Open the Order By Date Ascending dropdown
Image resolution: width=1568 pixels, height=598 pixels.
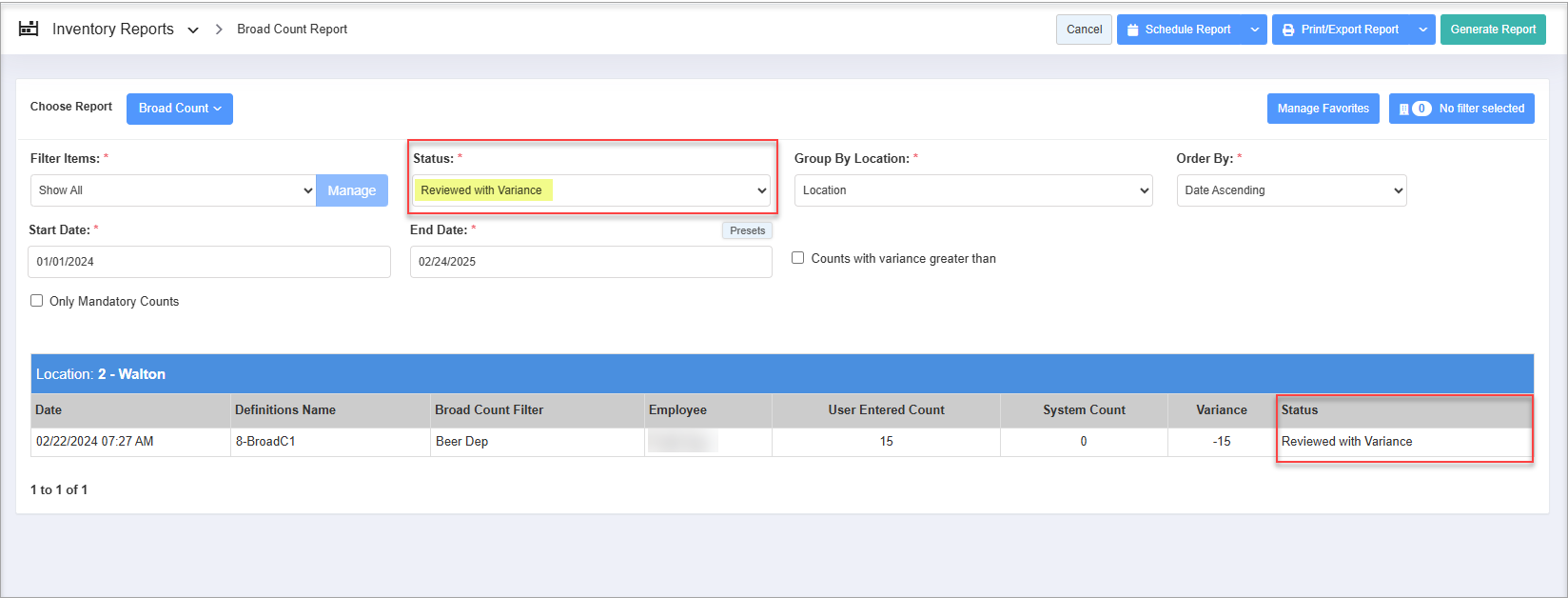[x=1291, y=190]
